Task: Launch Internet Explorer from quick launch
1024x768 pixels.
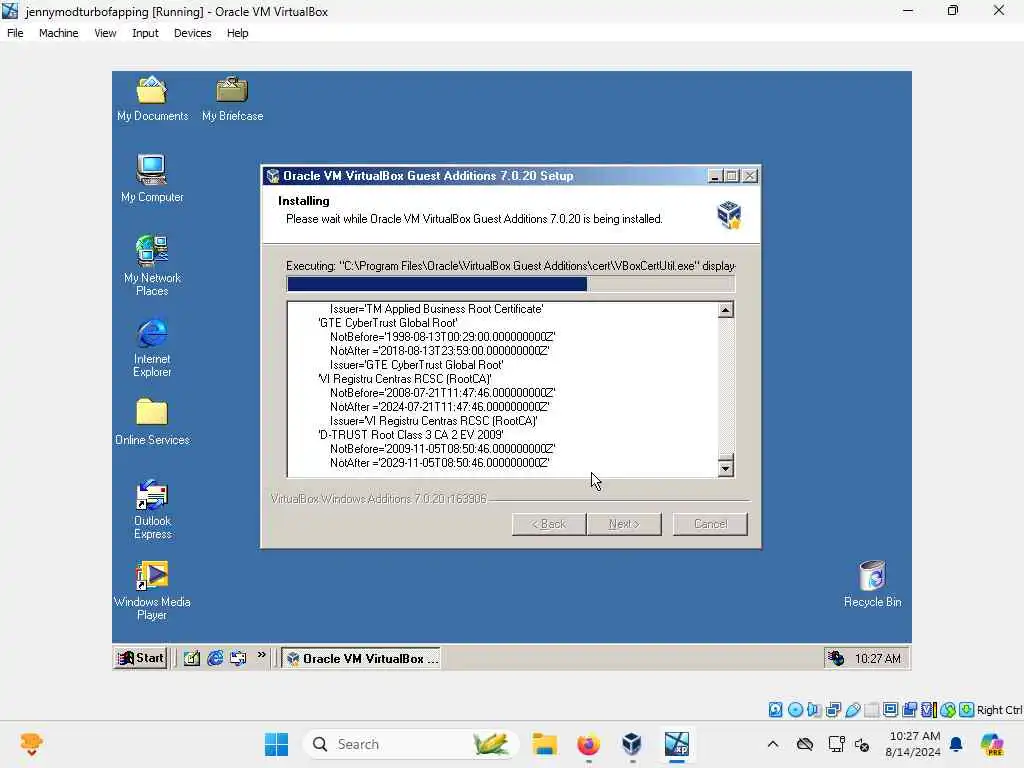Action: [x=215, y=658]
